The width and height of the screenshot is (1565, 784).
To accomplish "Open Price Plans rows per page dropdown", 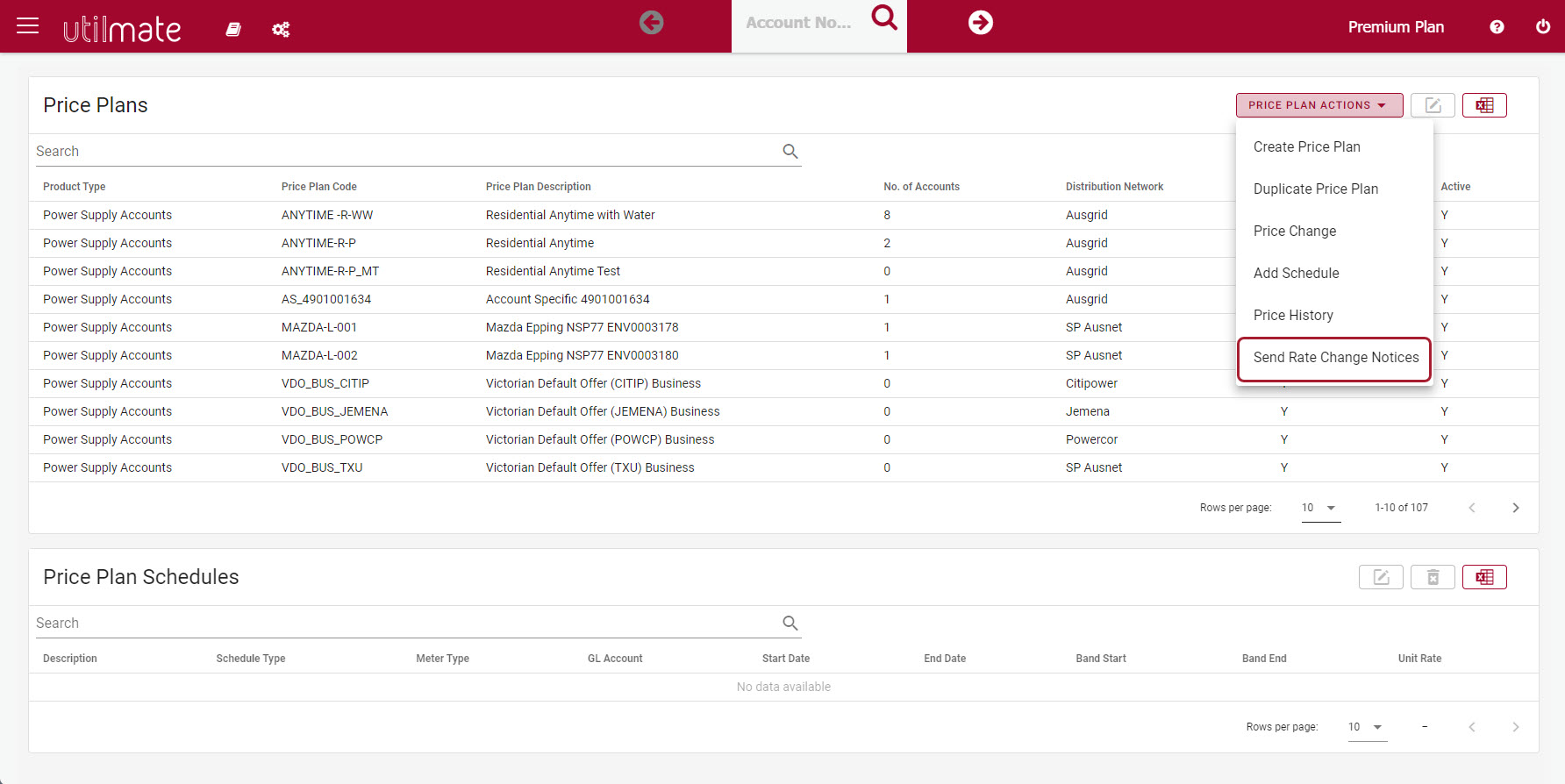I will [x=1321, y=508].
